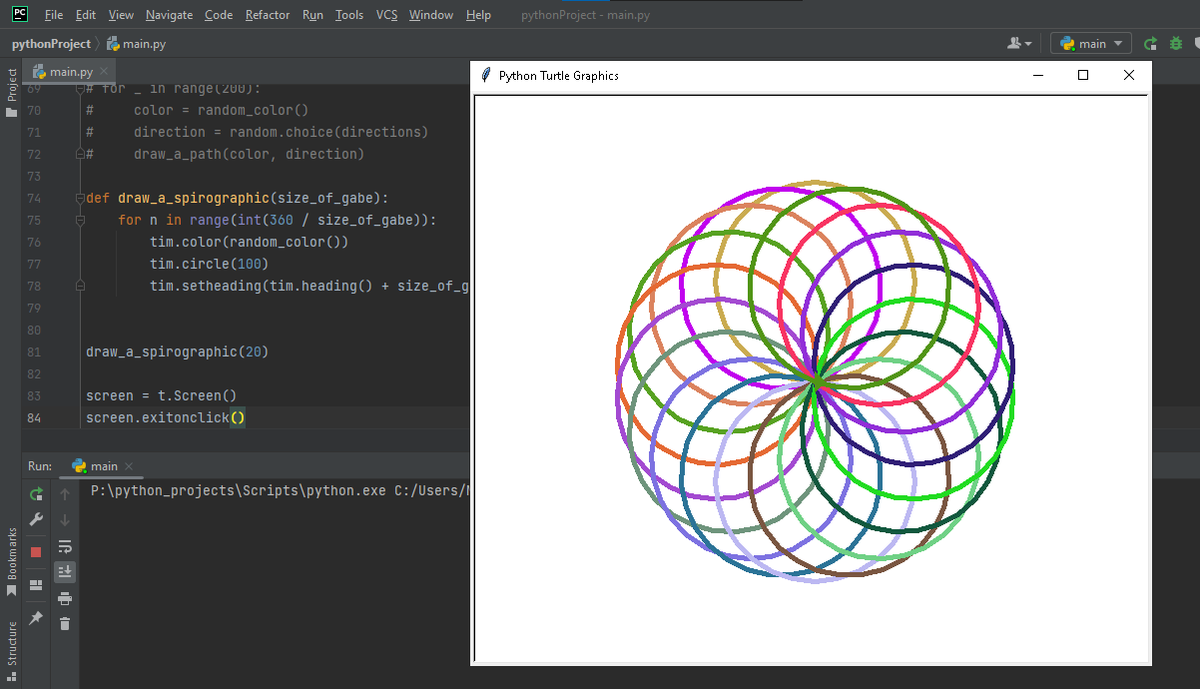The height and width of the screenshot is (689, 1200).
Task: Open the Run menu
Action: tap(312, 15)
